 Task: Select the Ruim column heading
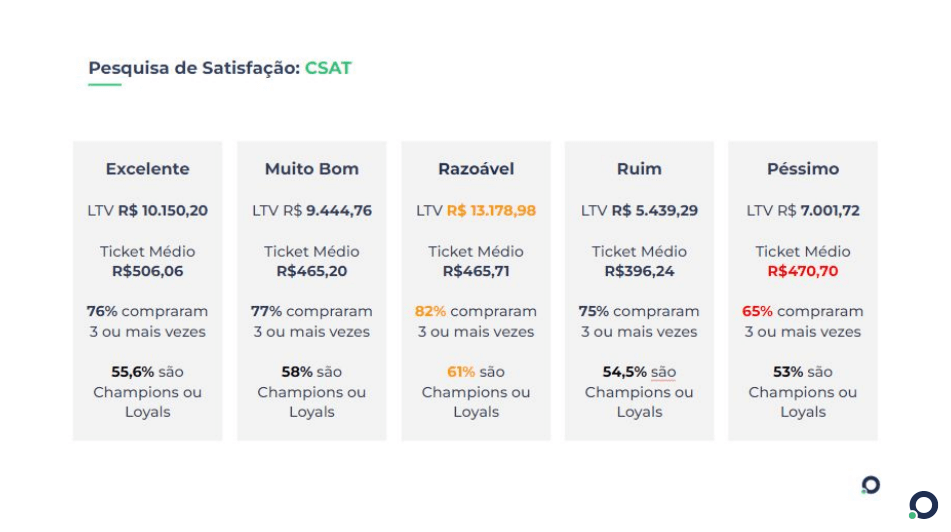coord(639,169)
